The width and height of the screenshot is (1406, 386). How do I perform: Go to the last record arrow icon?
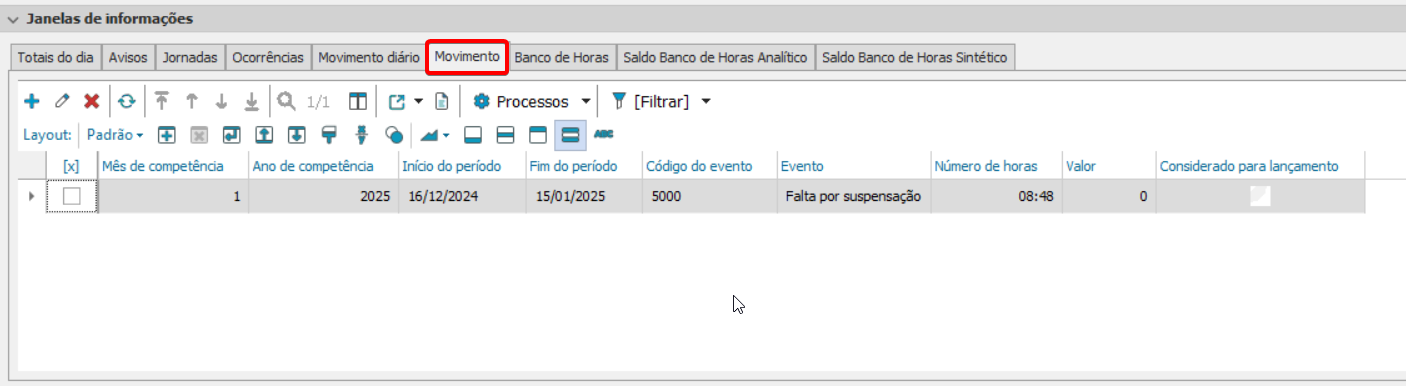point(252,101)
